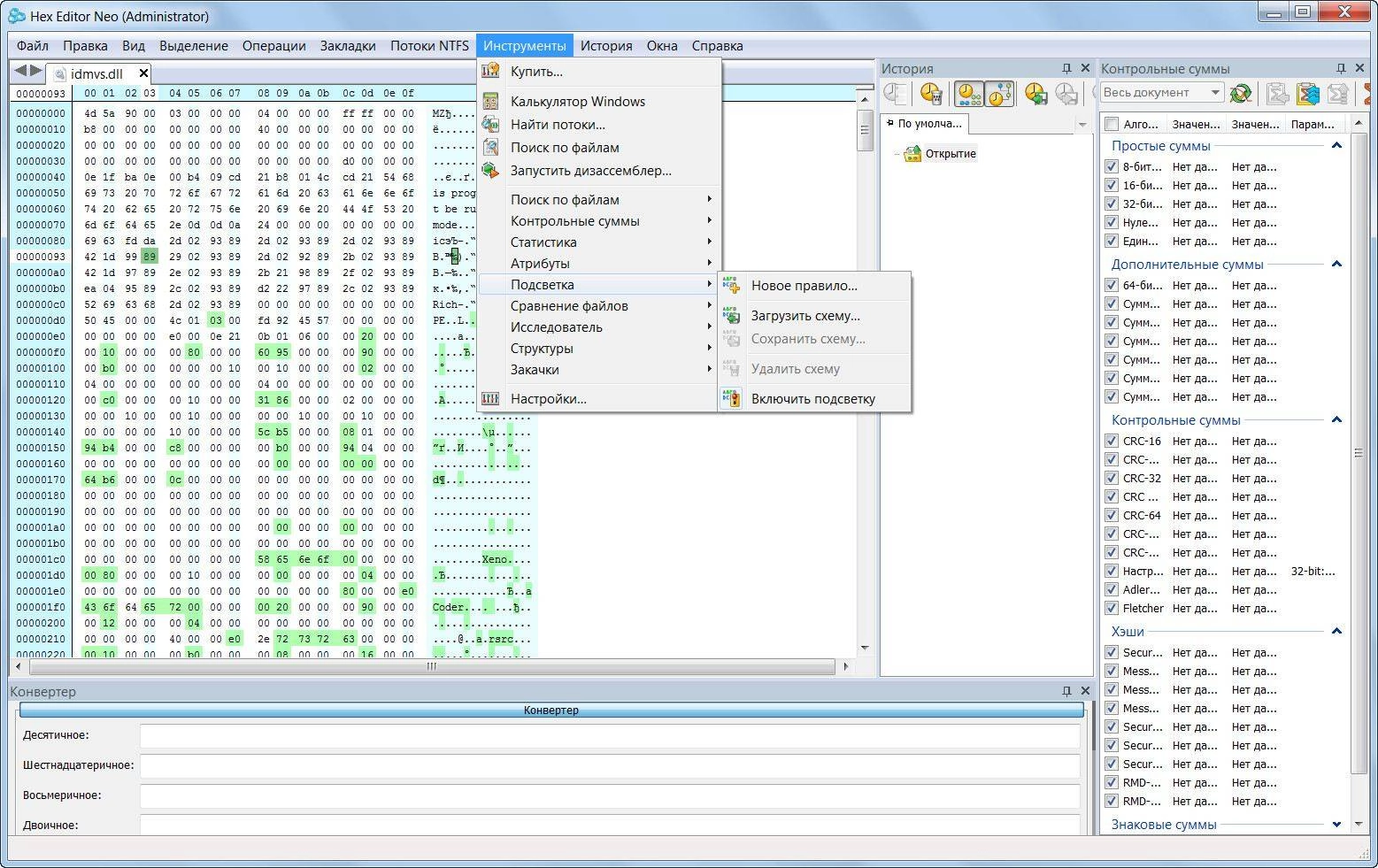This screenshot has height=868, width=1378.
Task: Switch to the По умолча... history tab
Action: click(925, 124)
